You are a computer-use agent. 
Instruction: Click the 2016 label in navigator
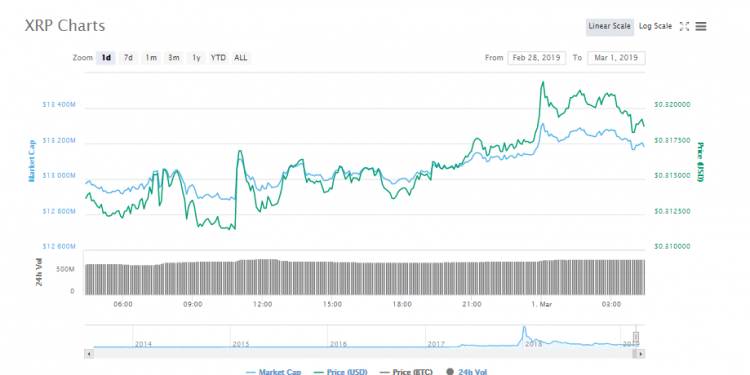click(338, 344)
